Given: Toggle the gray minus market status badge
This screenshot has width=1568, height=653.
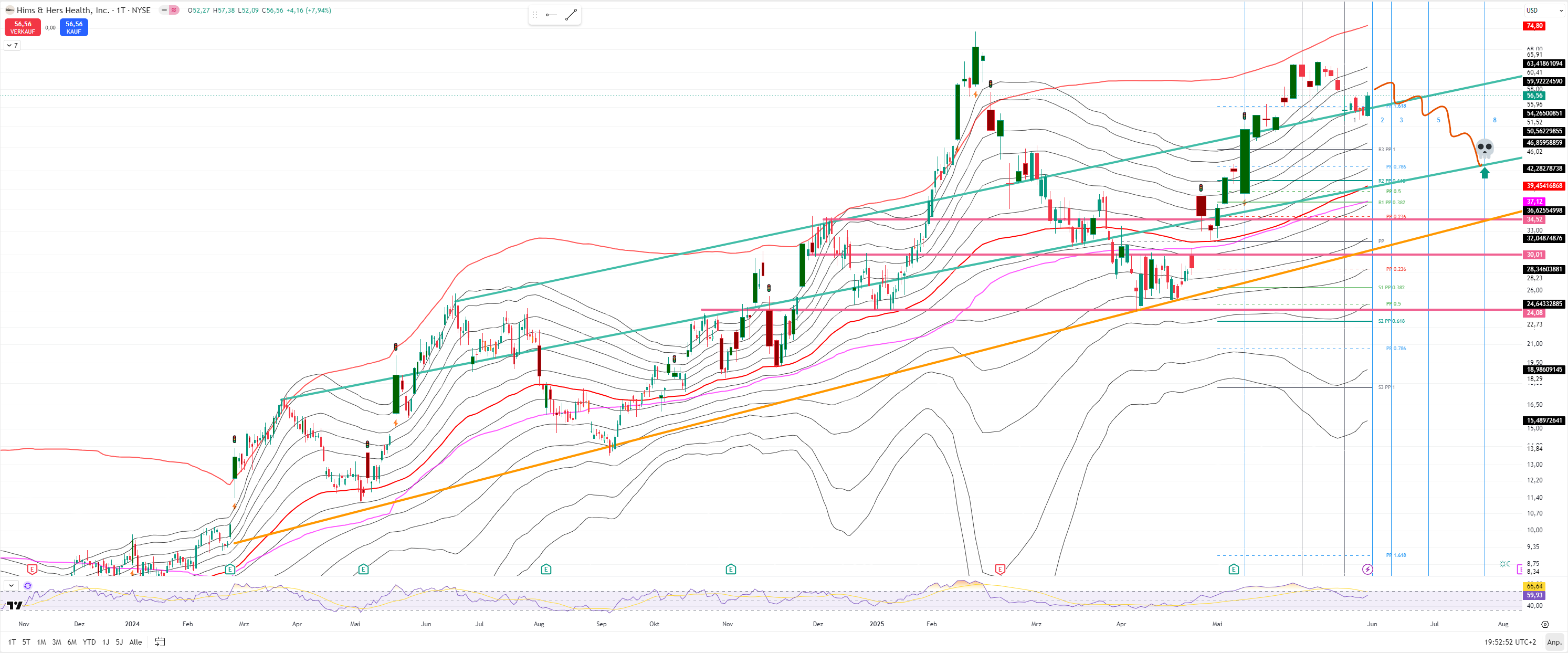Looking at the screenshot, I should tap(164, 10).
